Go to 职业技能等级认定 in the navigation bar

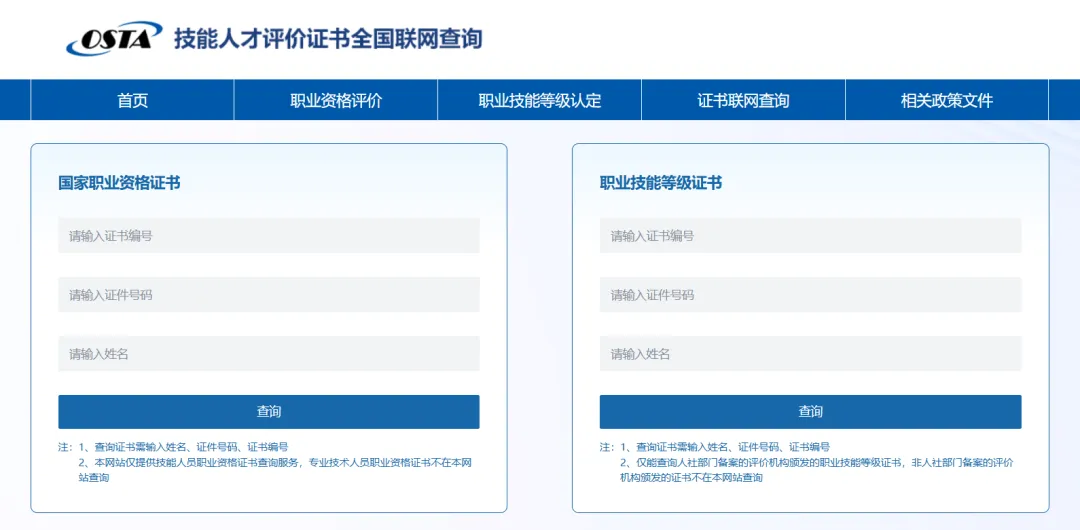pos(540,100)
